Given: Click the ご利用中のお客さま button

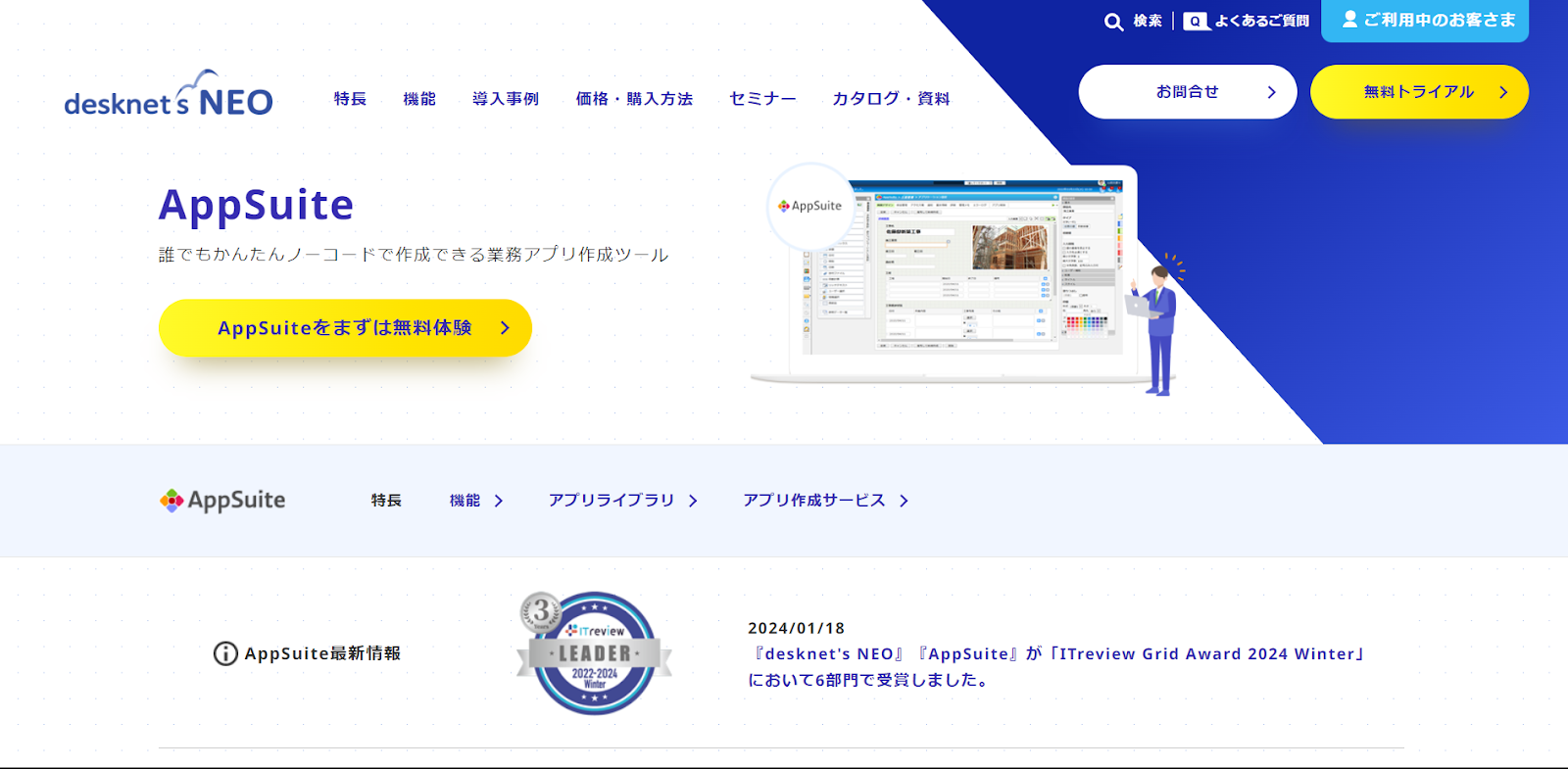Looking at the screenshot, I should (1425, 21).
